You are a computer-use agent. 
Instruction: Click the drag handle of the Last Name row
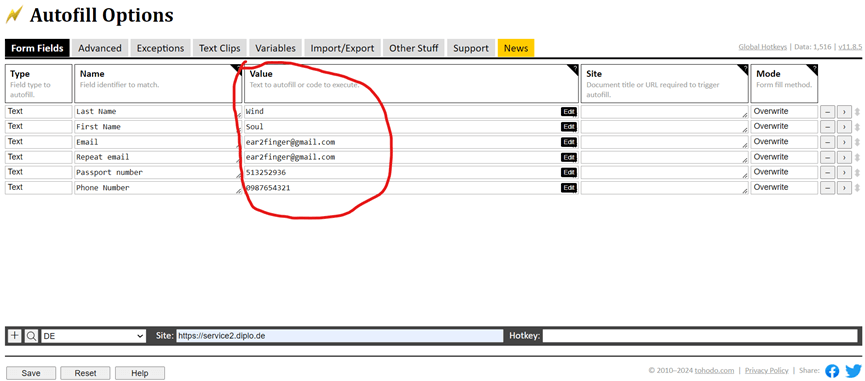pyautogui.click(x=857, y=112)
